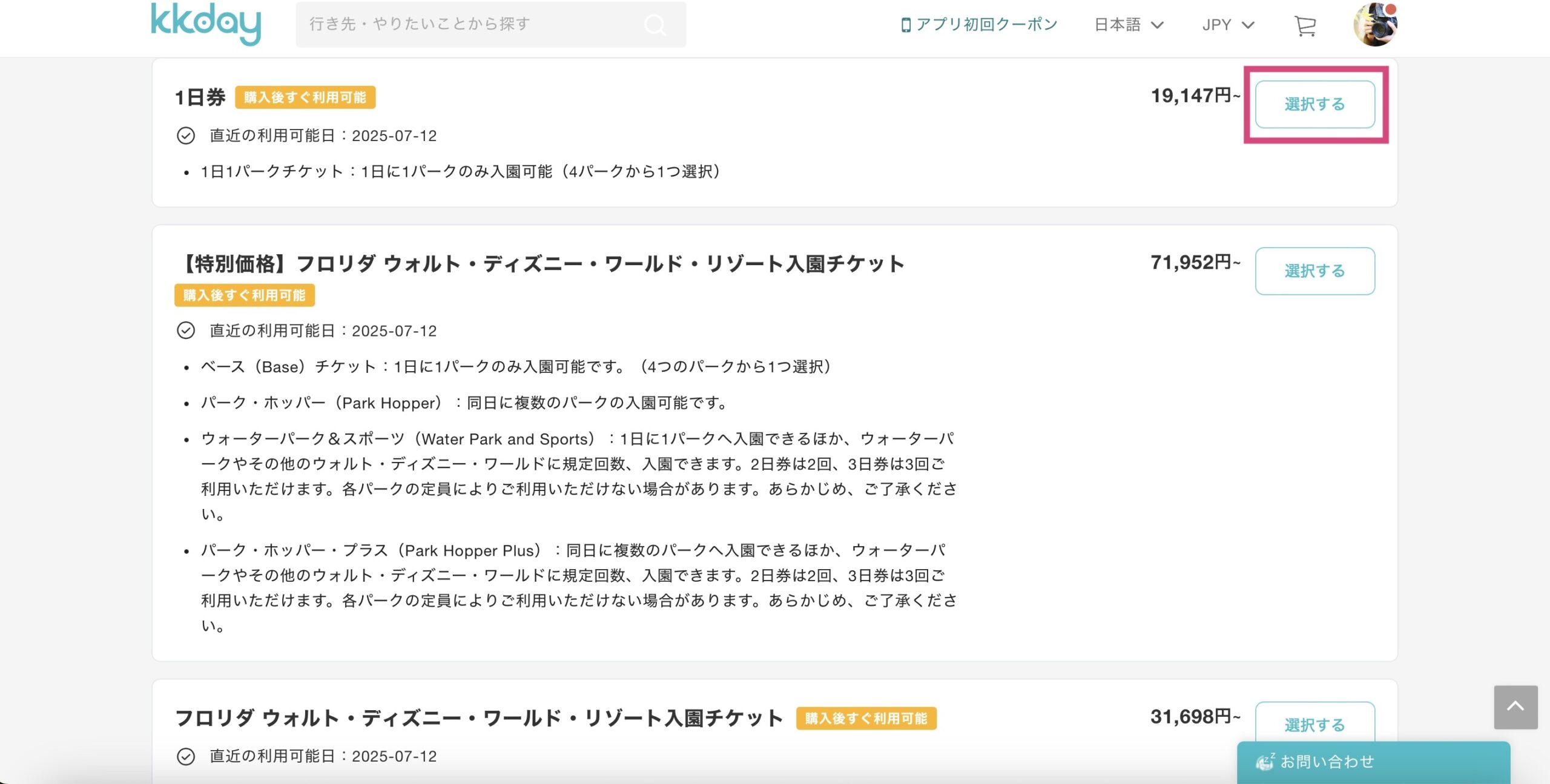The height and width of the screenshot is (784, 1550).
Task: Click the checkmark icon under 1日券
Action: click(x=186, y=136)
